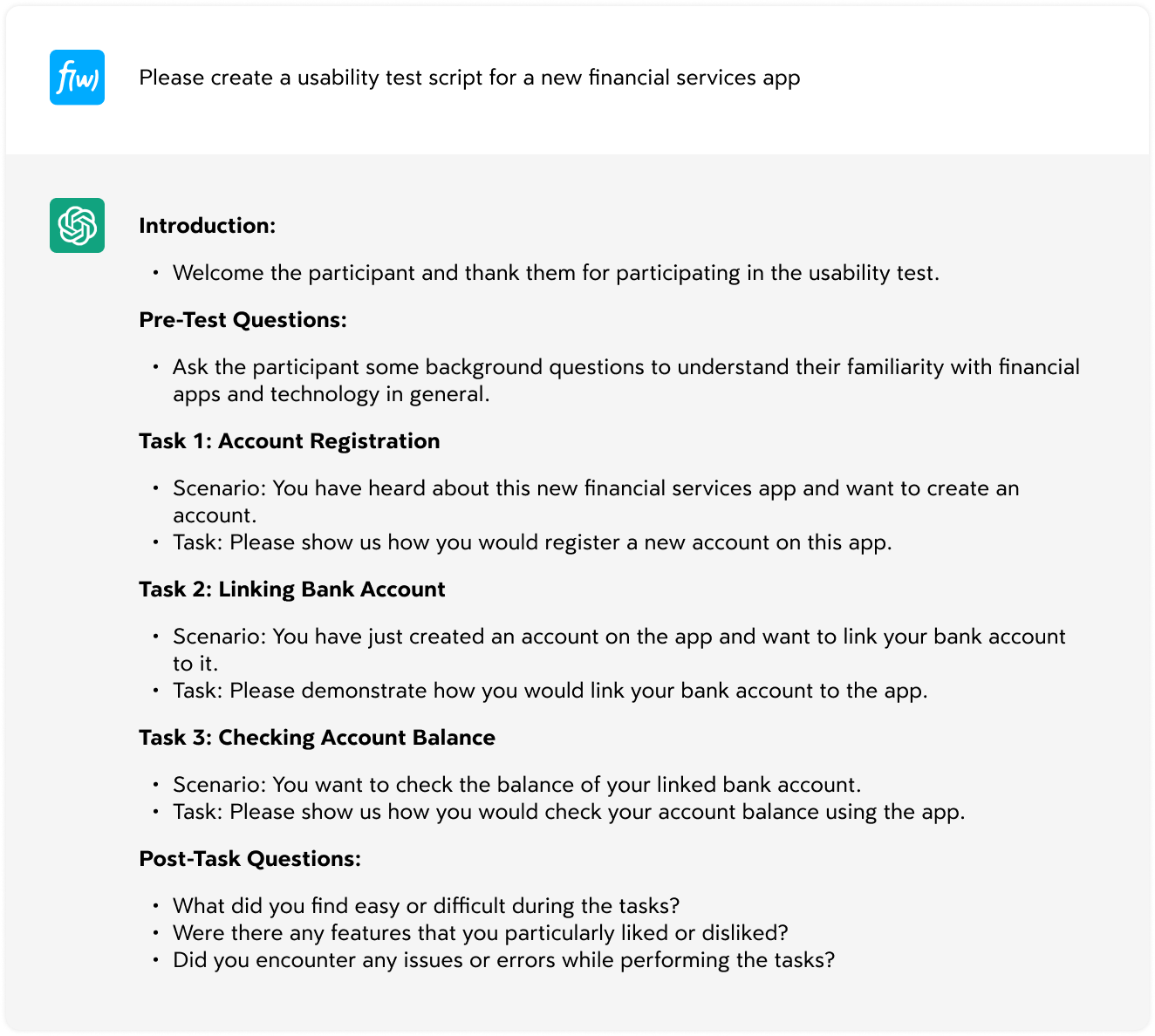Screen dimensions: 1155x1036
Task: Select the "Task 3: Checking Account Balance" heading
Action: pos(317,738)
